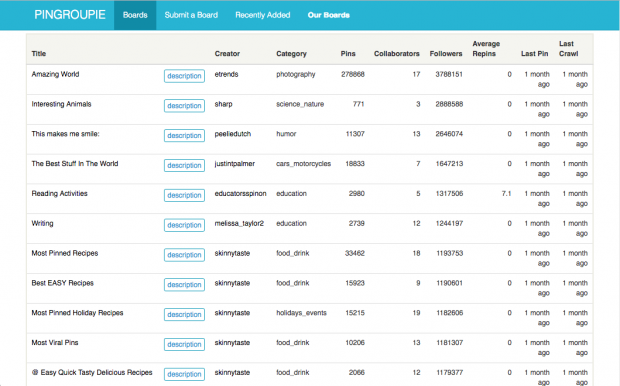Click creator justintpalmer

coord(234,164)
